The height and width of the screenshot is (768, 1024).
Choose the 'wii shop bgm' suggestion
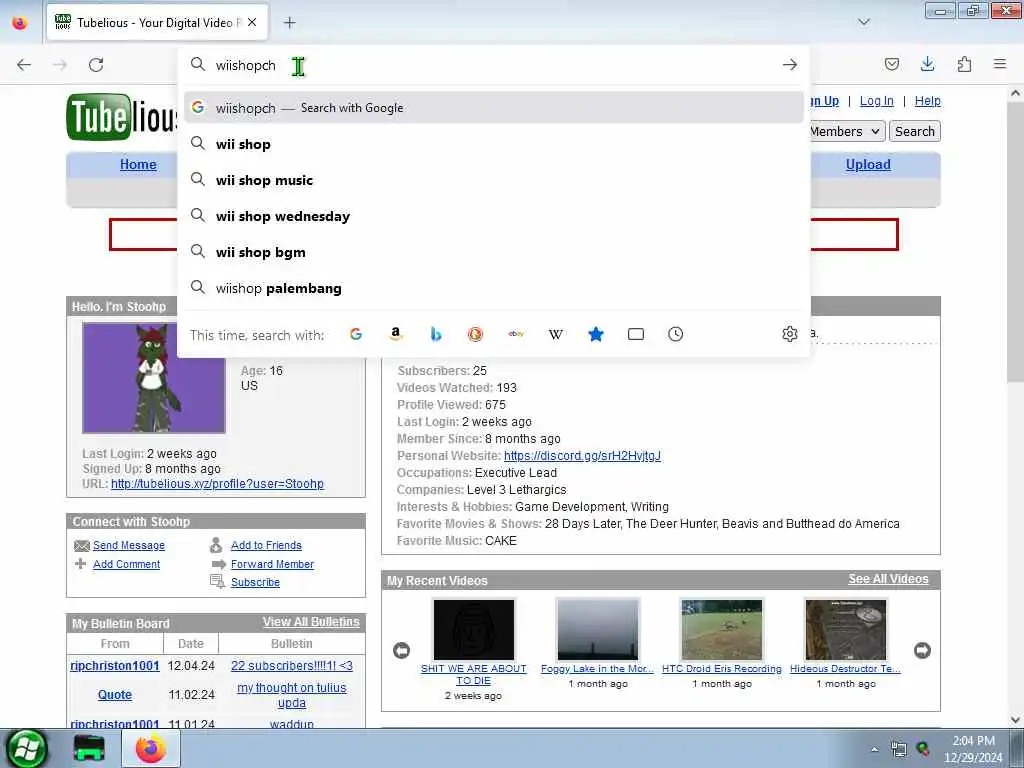click(494, 252)
